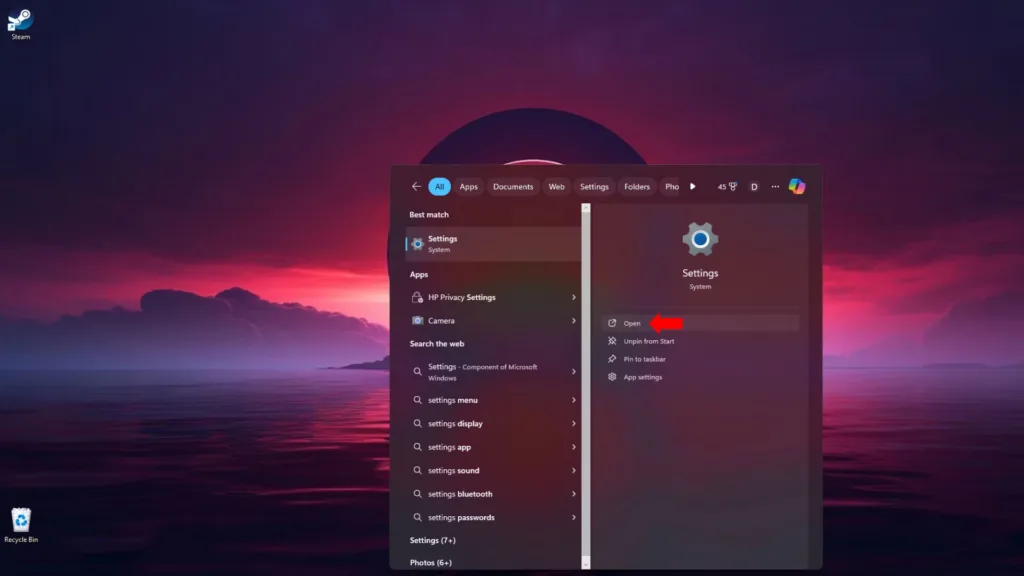Image resolution: width=1024 pixels, height=576 pixels.
Task: Switch to the All filter tab
Action: pyautogui.click(x=440, y=187)
